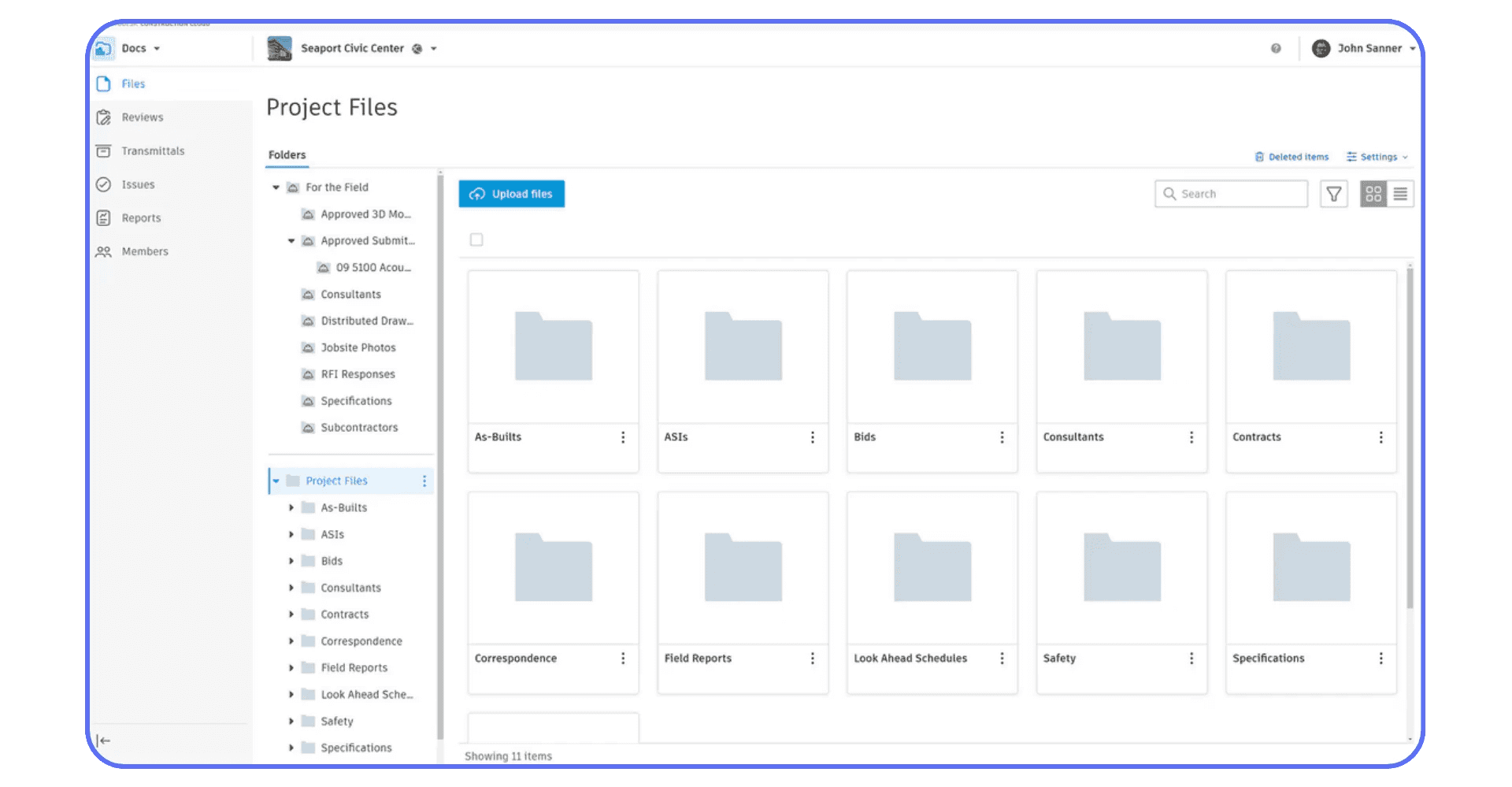Viewport: 1512px width, 787px height.
Task: Collapse the left navigation panel
Action: [x=104, y=741]
